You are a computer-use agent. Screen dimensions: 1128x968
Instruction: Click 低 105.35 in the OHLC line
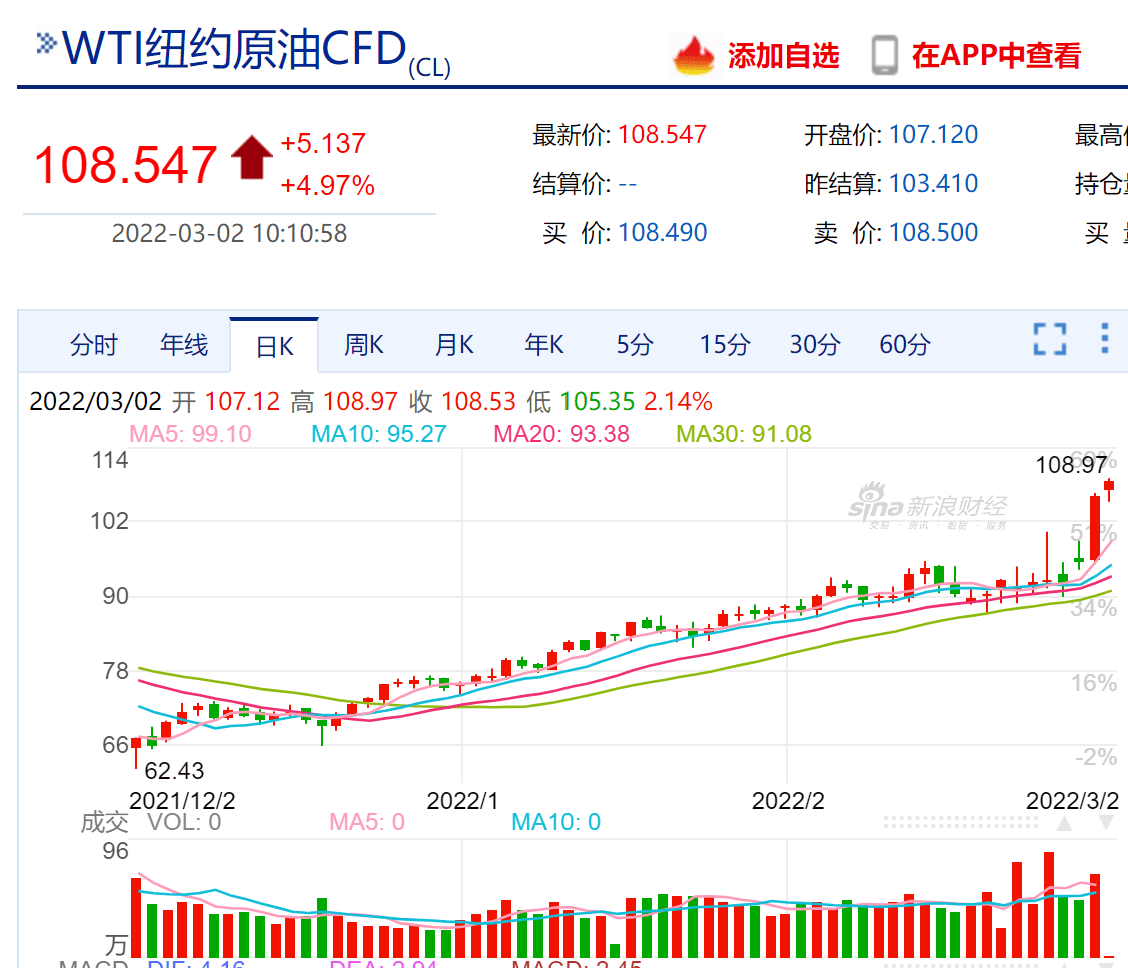581,401
